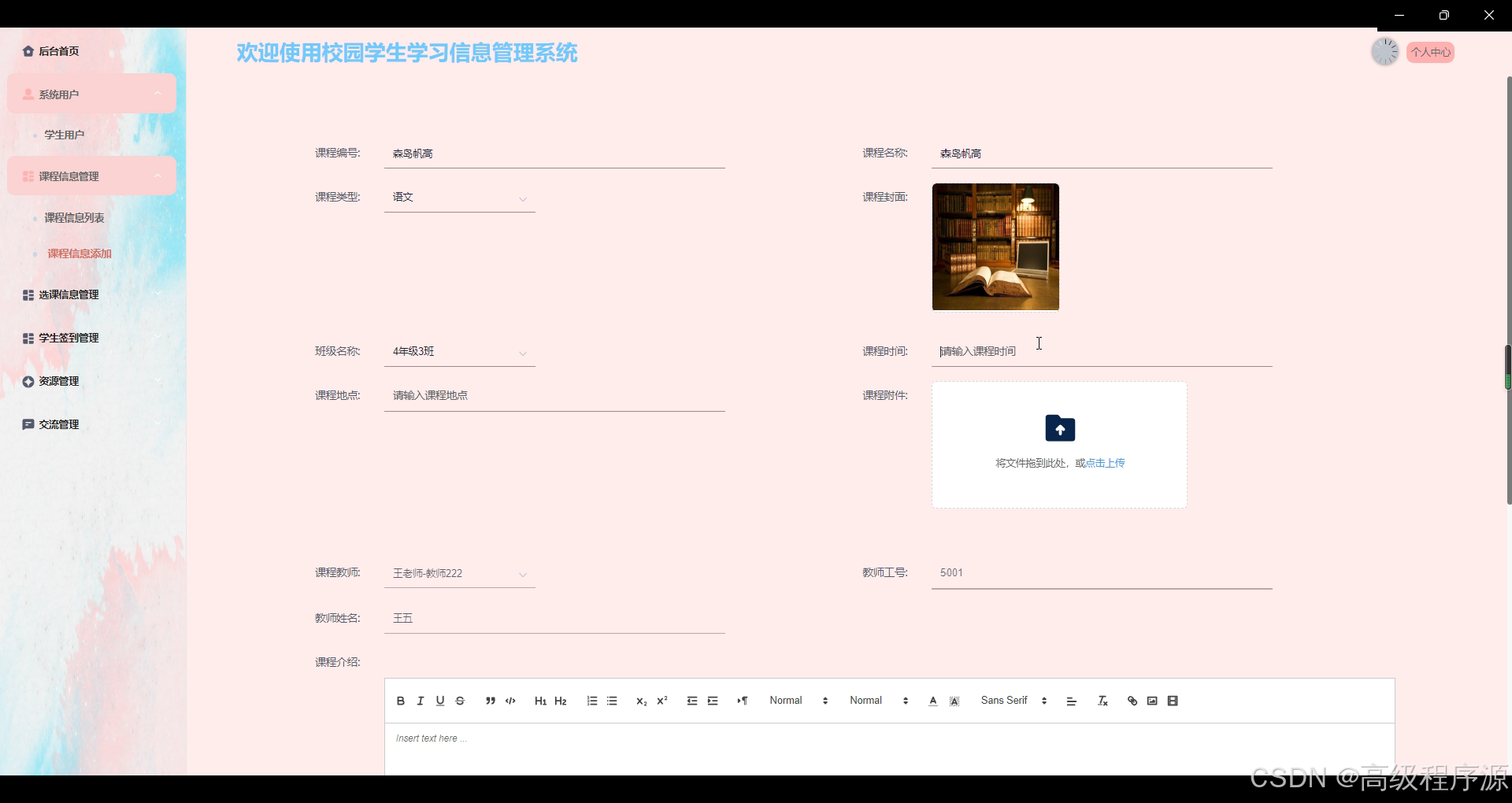Click the clear formatting icon
The image size is (1512, 803).
[1102, 701]
